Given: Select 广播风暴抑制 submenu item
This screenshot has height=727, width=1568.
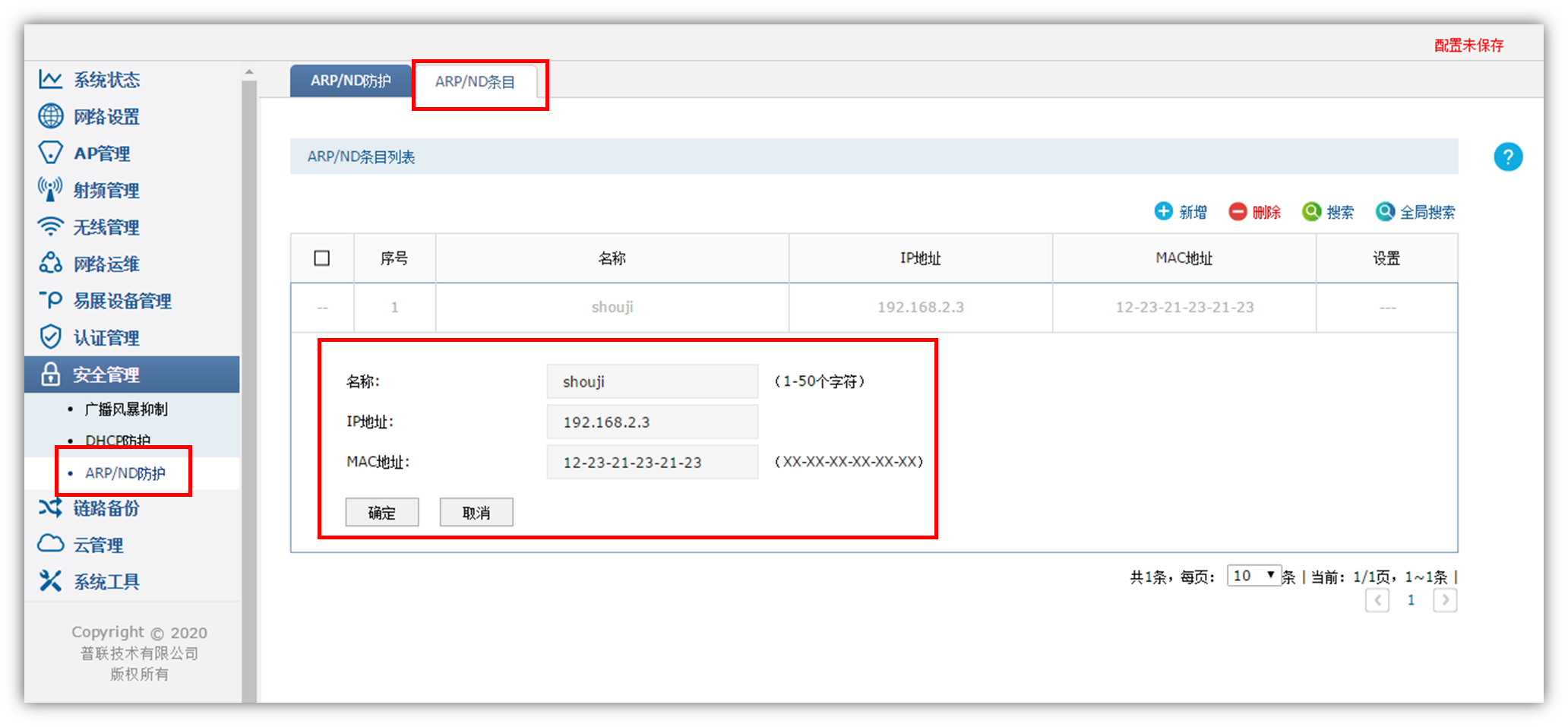Looking at the screenshot, I should (x=126, y=409).
